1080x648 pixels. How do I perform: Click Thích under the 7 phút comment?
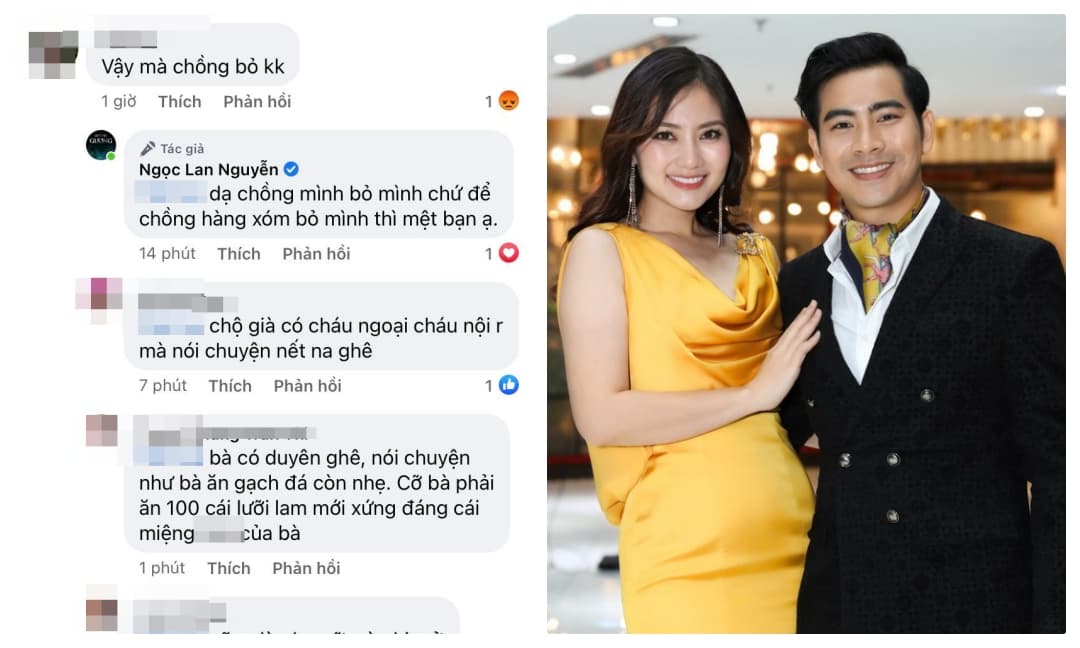pyautogui.click(x=230, y=386)
